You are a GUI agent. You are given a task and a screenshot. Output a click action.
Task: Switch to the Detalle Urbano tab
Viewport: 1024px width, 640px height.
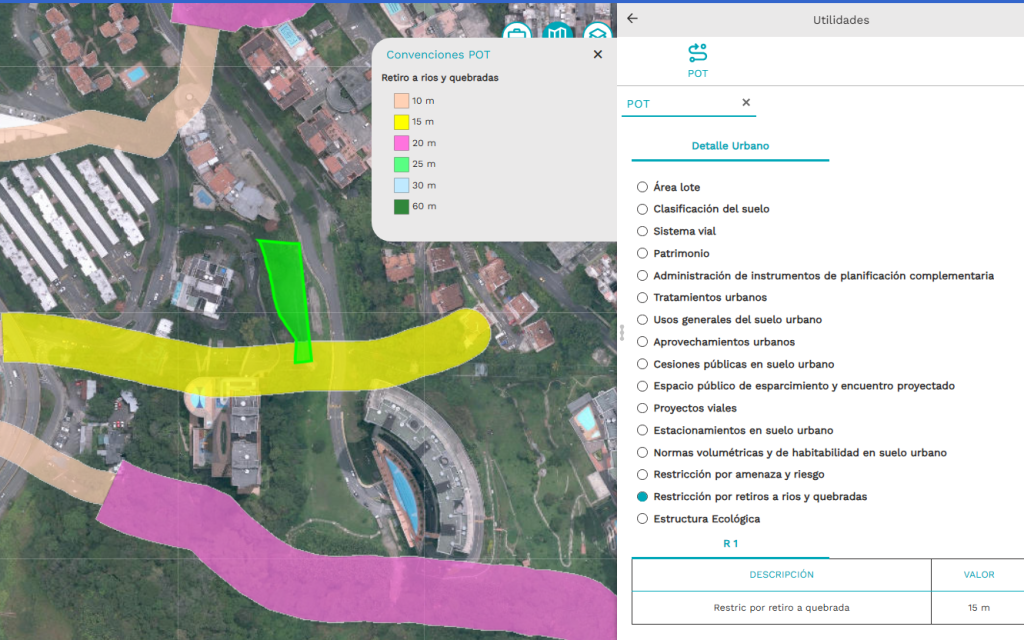730,146
